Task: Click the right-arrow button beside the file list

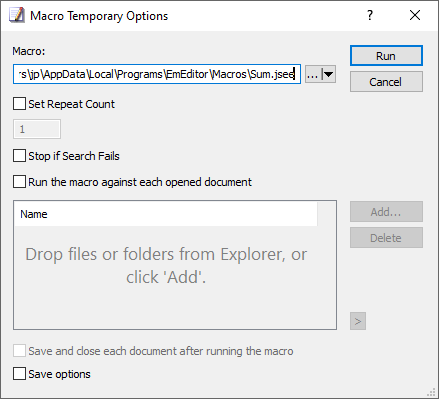Action: click(358, 321)
